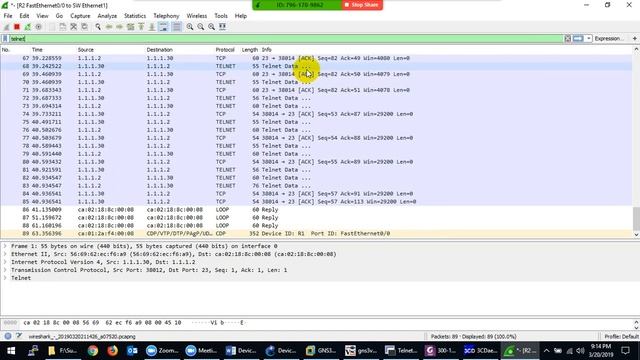This screenshot has width=640, height=360.
Task: Open the Analyze menu
Action: pyautogui.click(x=107, y=16)
